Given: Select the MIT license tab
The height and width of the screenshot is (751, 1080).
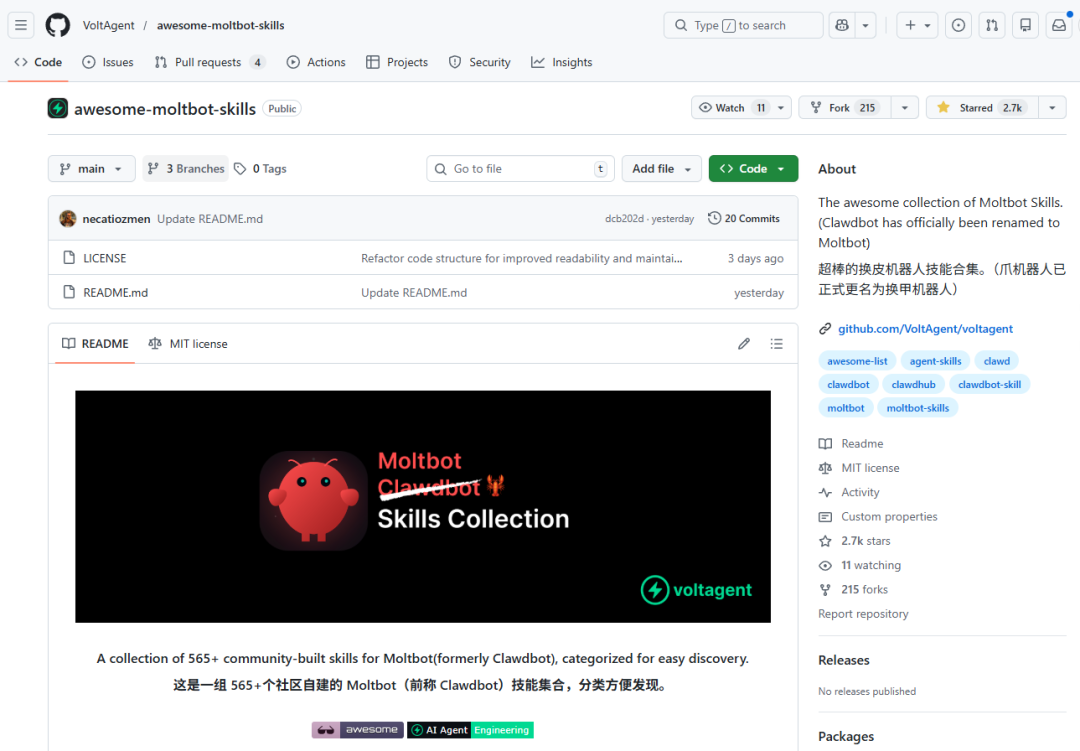Looking at the screenshot, I should (188, 343).
